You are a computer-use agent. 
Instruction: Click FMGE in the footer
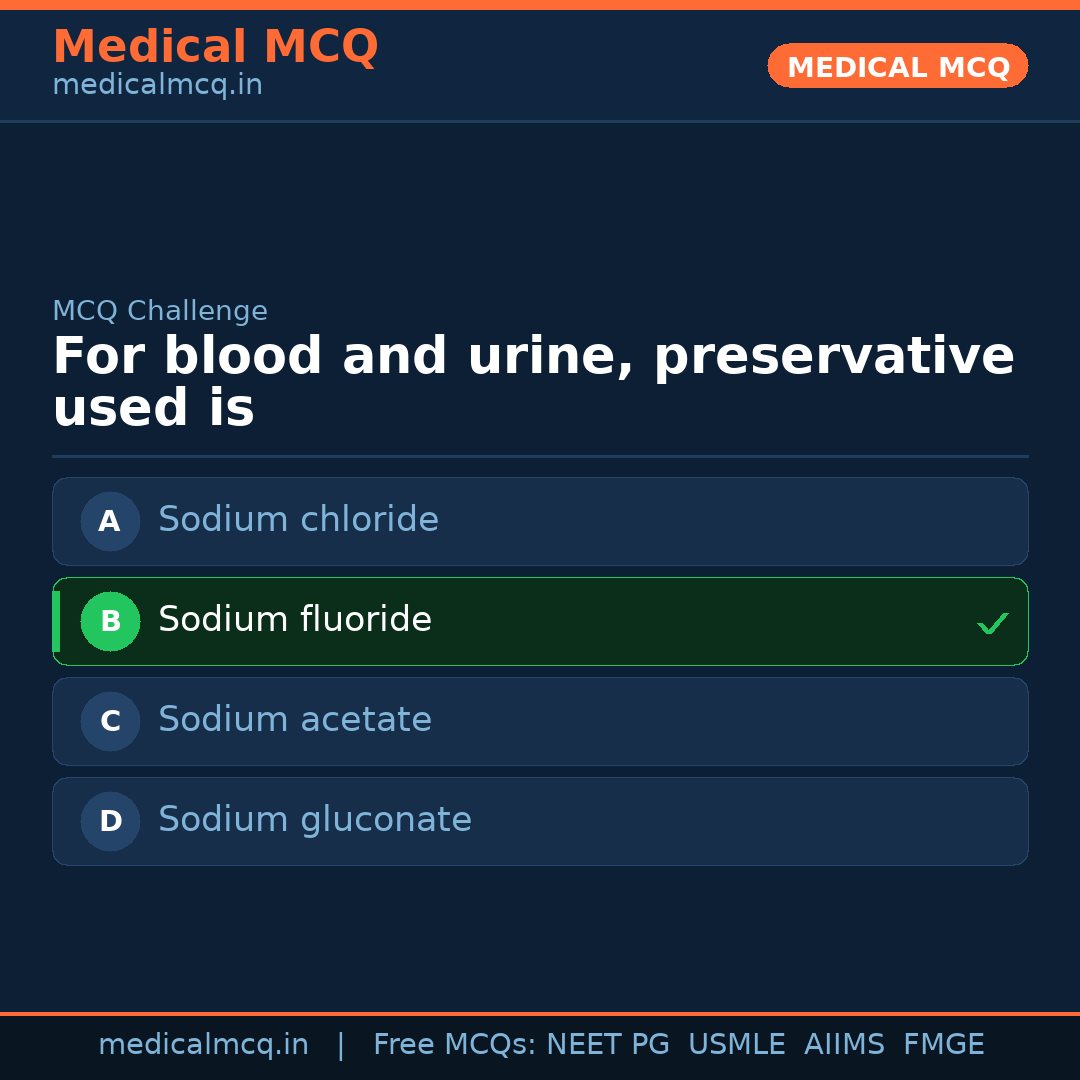click(943, 1045)
